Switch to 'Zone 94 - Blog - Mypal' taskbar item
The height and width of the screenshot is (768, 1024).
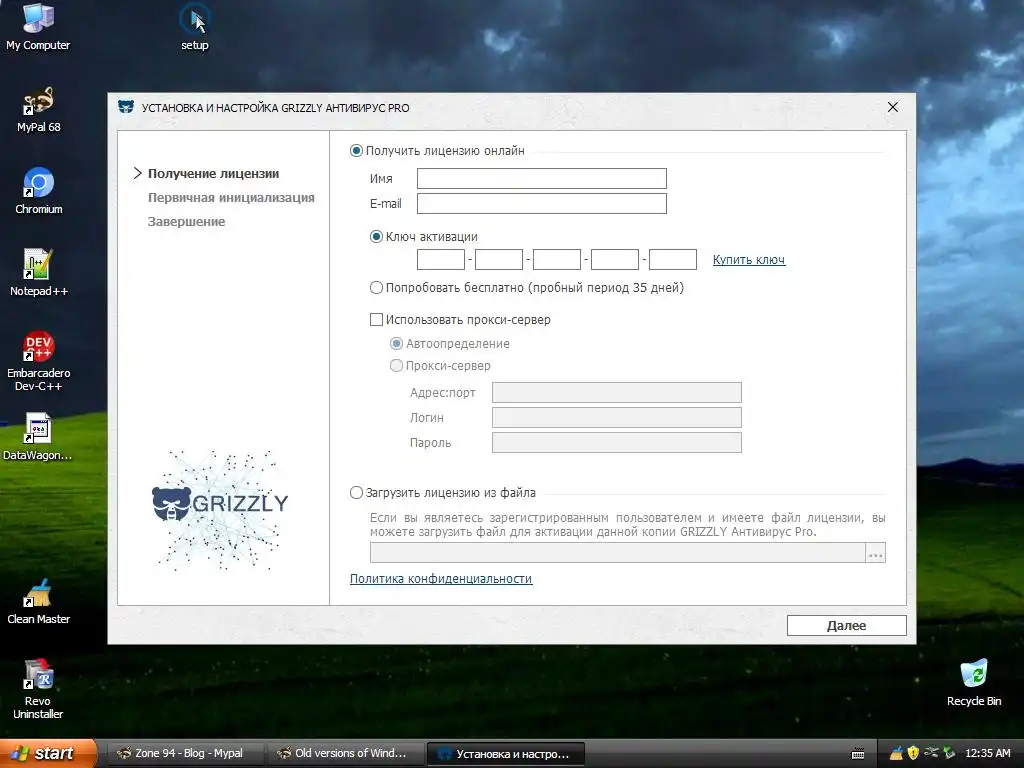[x=185, y=754]
